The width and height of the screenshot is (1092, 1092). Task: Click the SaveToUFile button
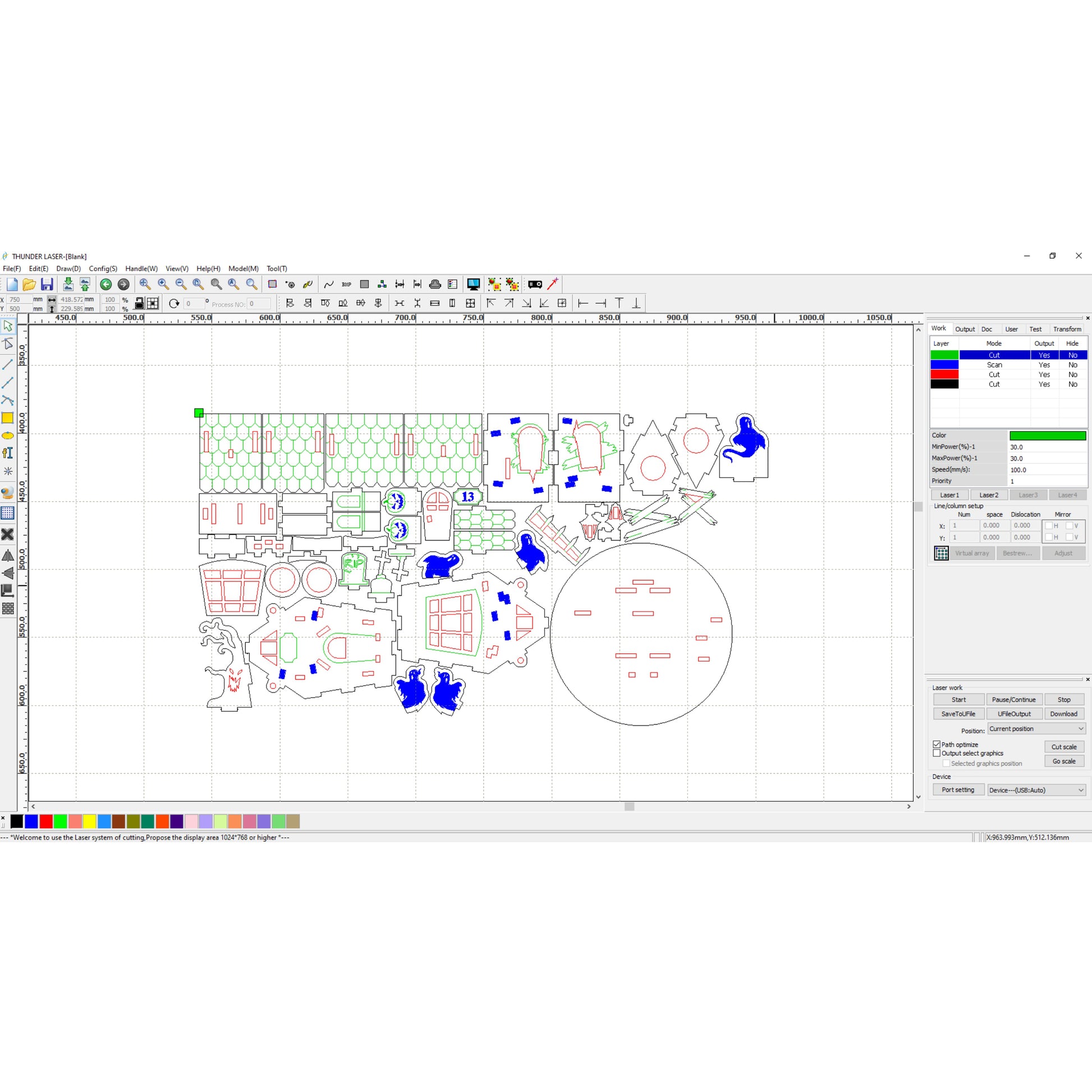coord(958,714)
